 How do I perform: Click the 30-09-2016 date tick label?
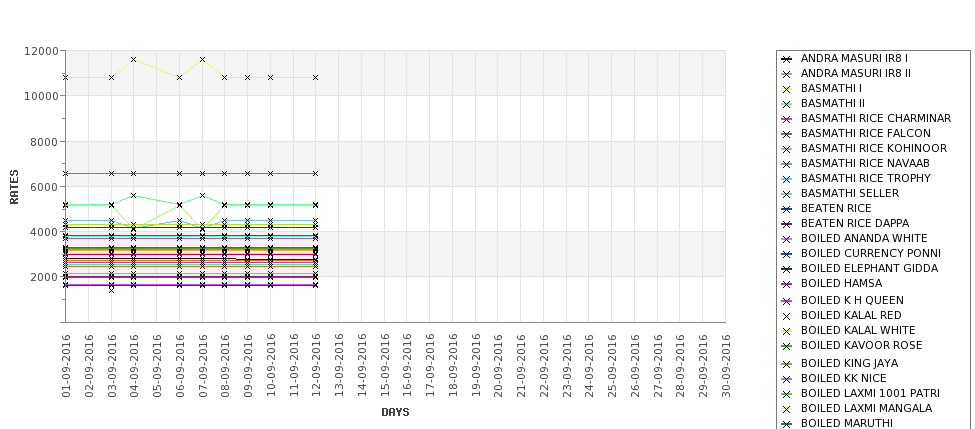725,365
